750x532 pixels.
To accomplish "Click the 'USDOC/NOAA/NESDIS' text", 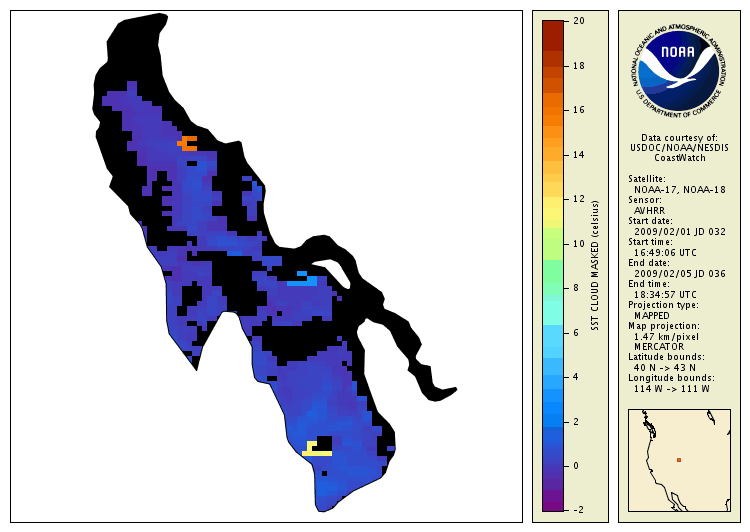I will coord(679,148).
